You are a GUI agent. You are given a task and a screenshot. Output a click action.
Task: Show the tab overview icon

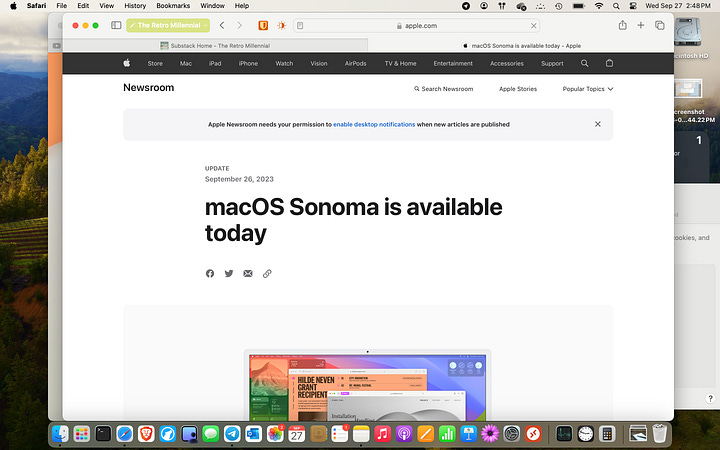[660, 25]
